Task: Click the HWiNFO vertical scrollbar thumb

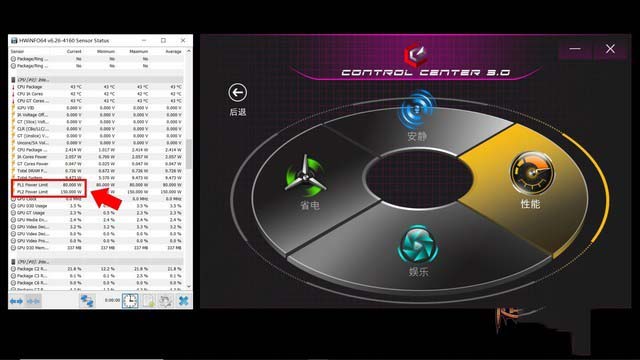Action: pos(189,154)
